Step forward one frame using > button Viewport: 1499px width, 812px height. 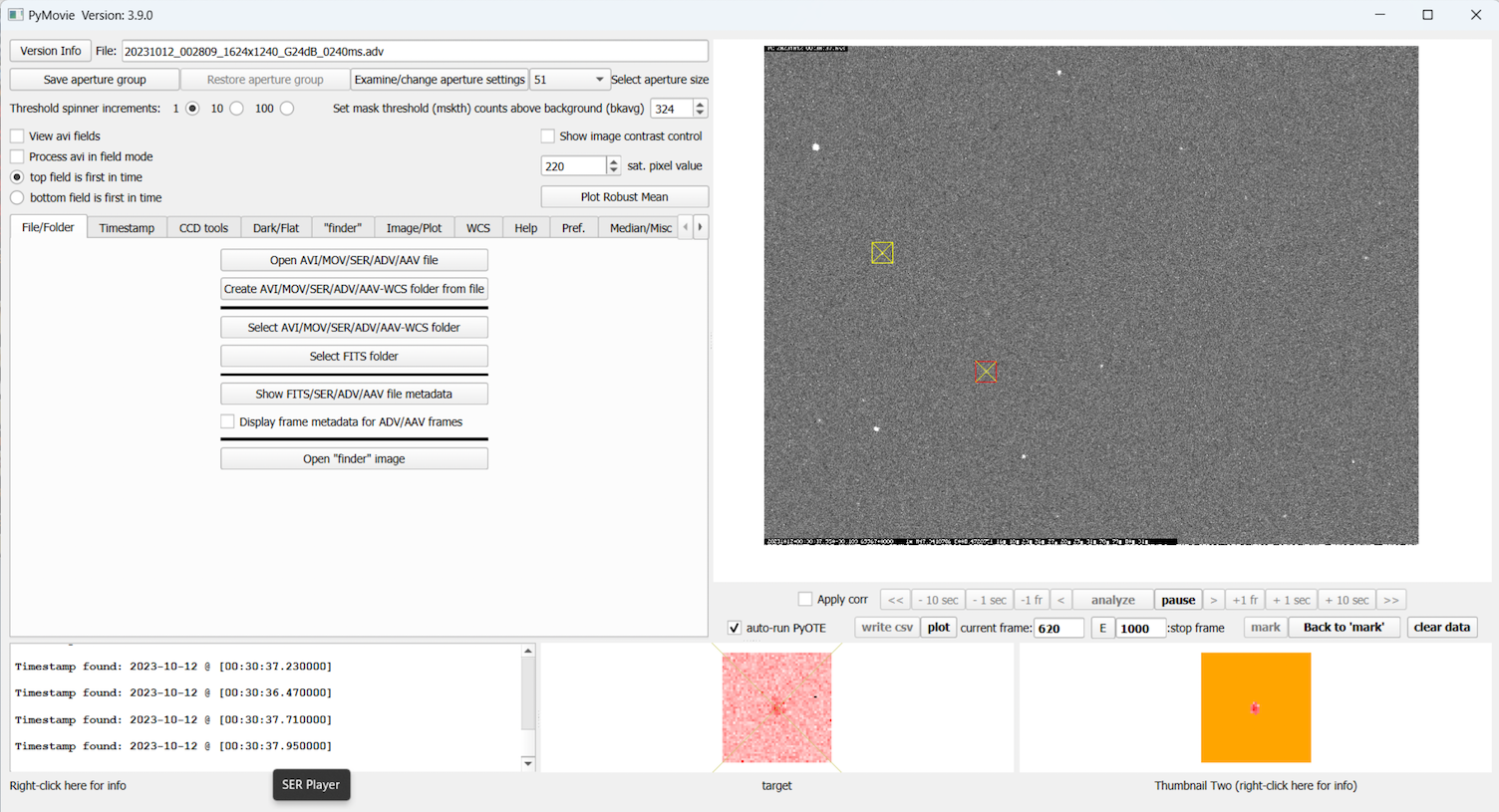[1213, 600]
